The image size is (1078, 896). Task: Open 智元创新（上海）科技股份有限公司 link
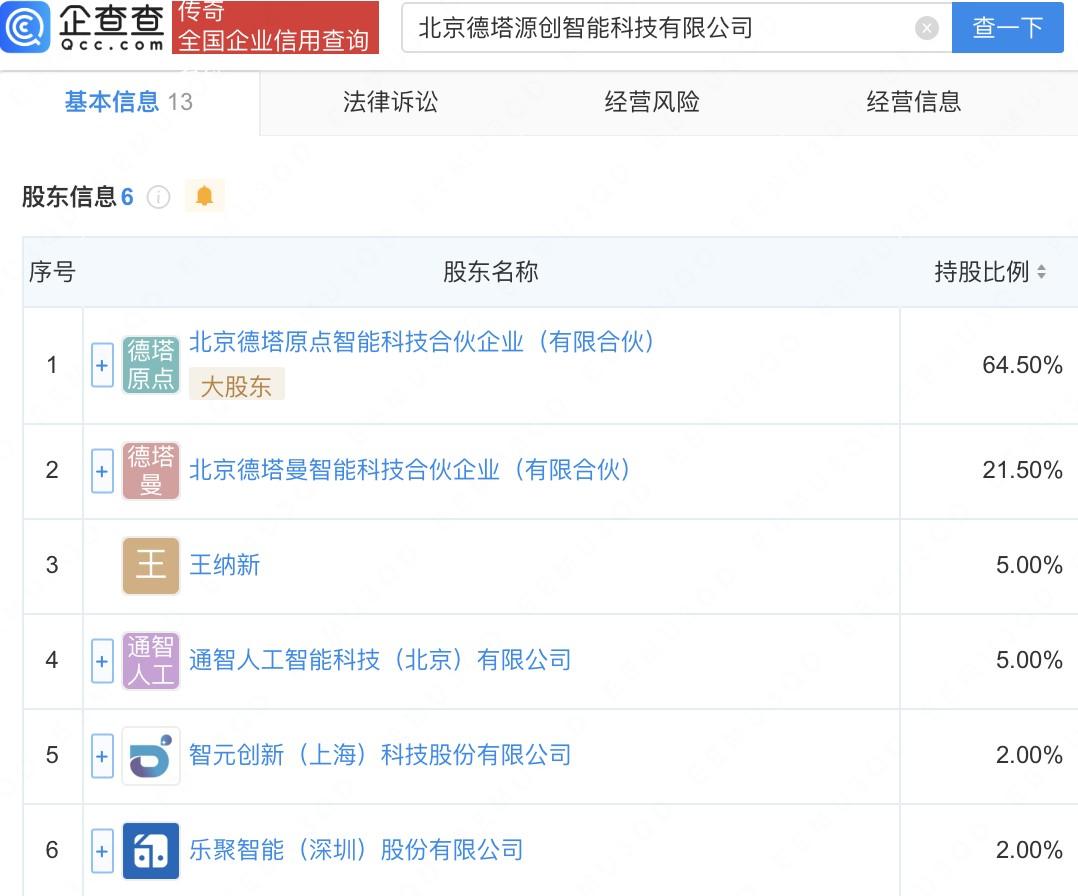pyautogui.click(x=380, y=755)
